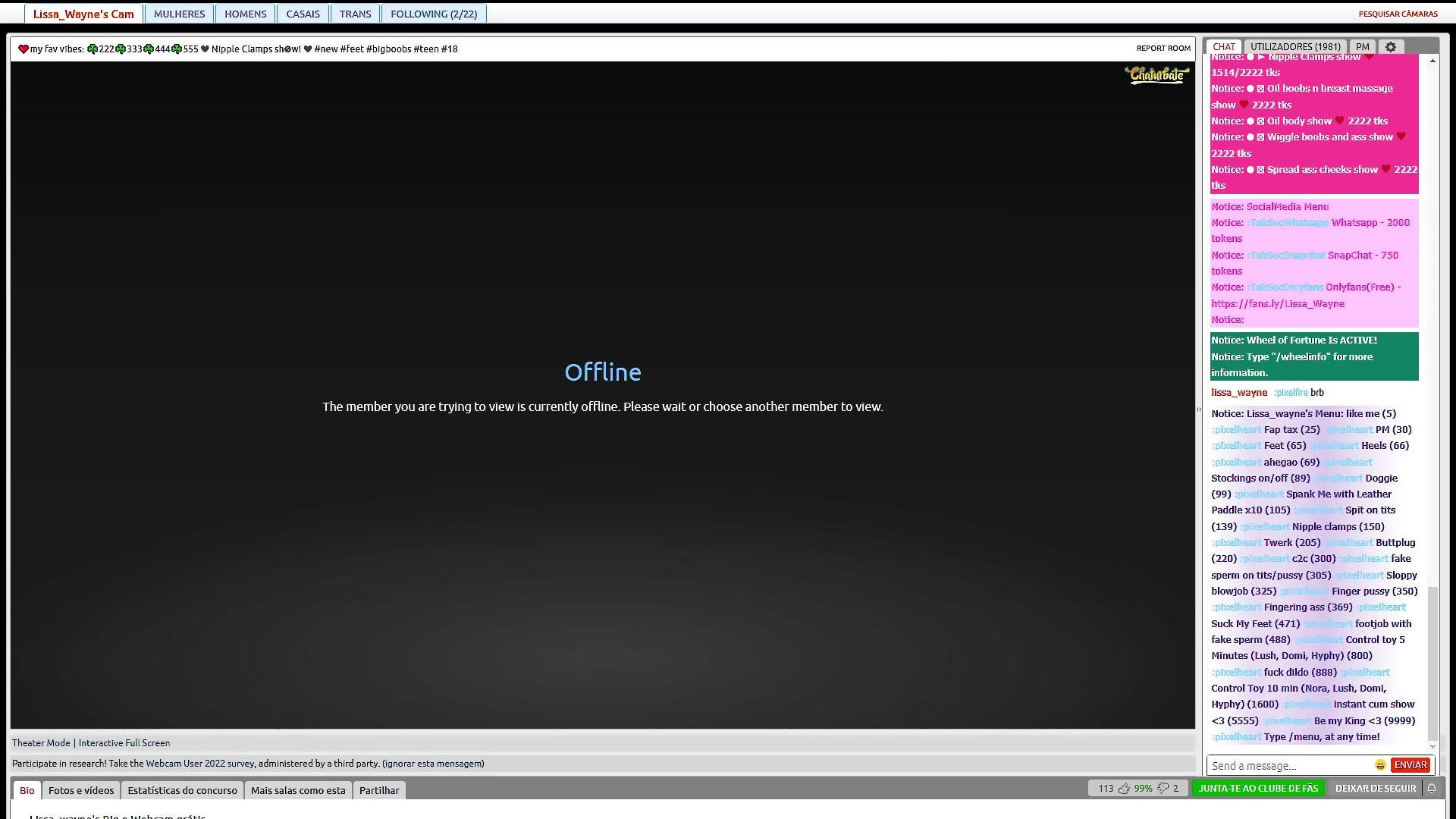Image resolution: width=1456 pixels, height=819 pixels.
Task: Click the Send a message field
Action: click(1289, 766)
